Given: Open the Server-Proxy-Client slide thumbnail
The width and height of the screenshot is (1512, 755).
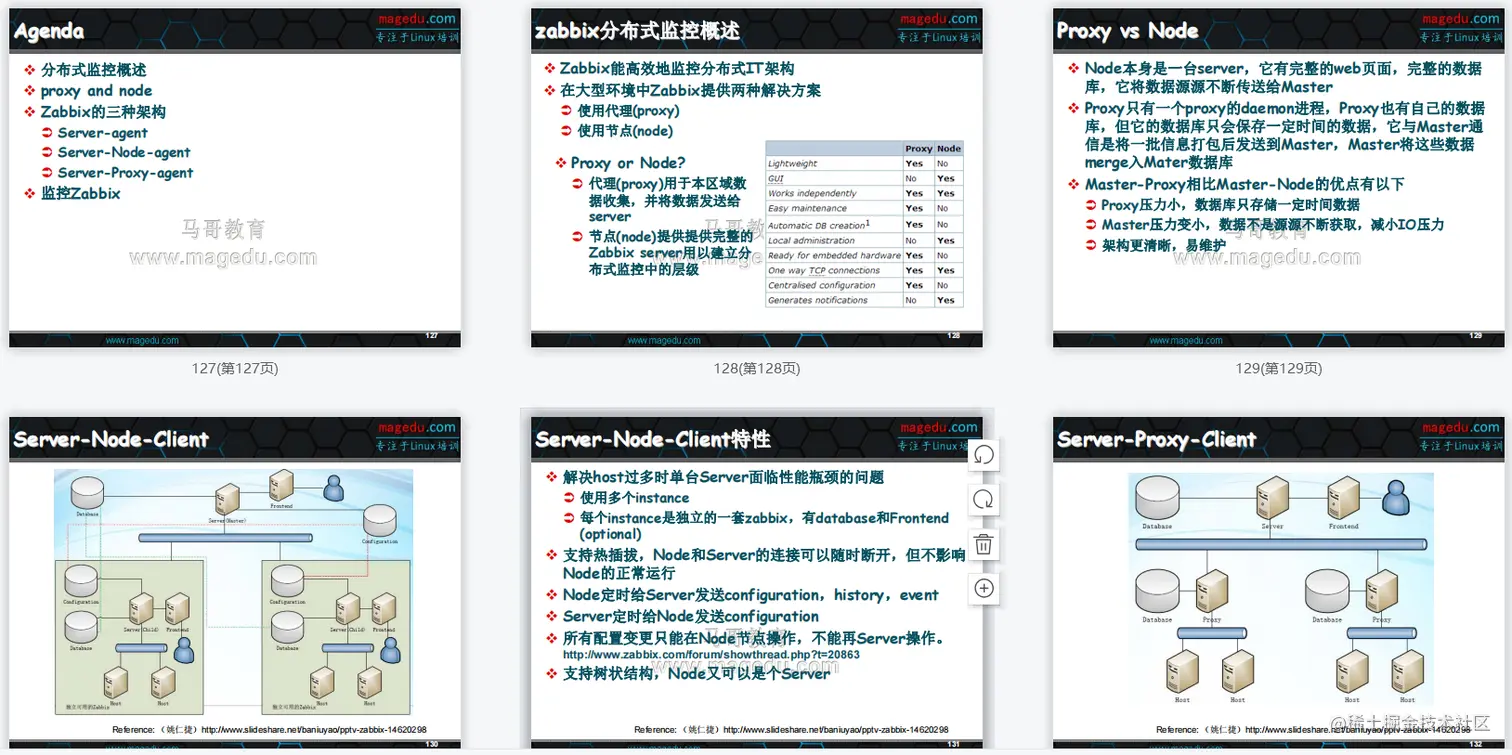Looking at the screenshot, I should pyautogui.click(x=1279, y=583).
